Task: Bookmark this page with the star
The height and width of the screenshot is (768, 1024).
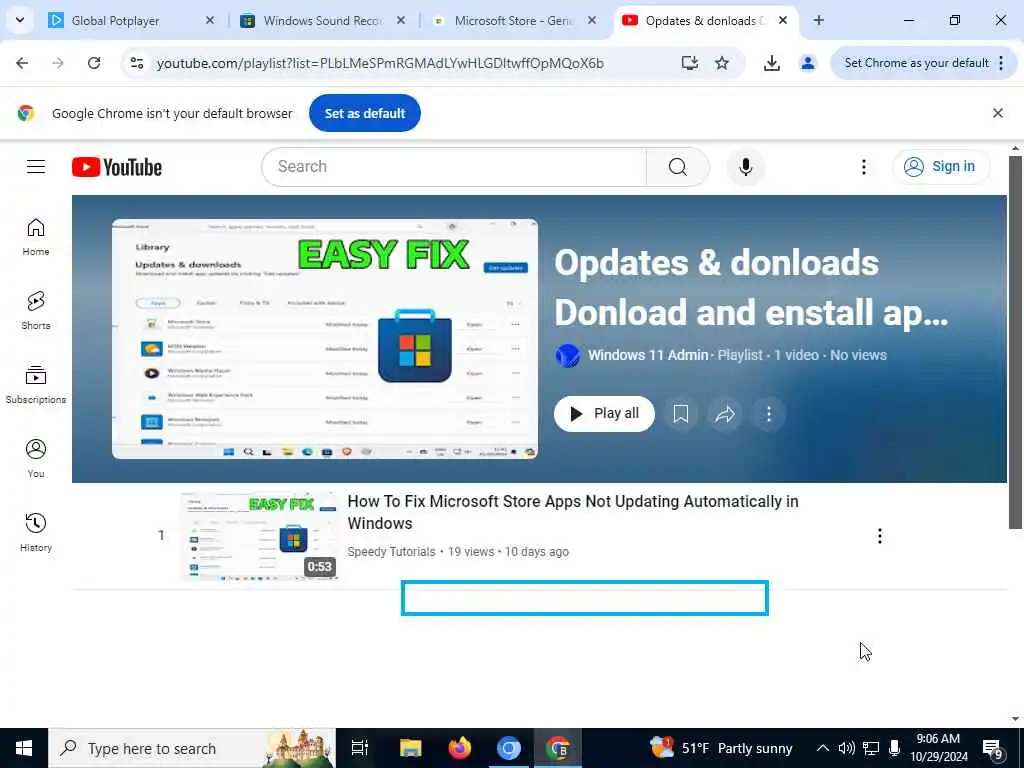Action: point(722,63)
